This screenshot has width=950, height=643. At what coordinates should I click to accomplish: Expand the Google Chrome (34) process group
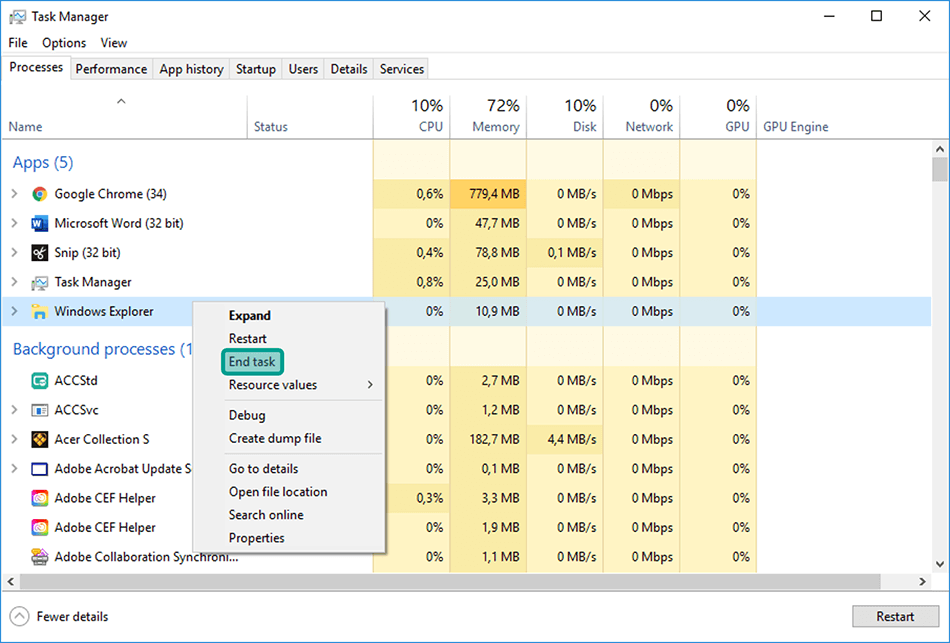click(15, 194)
